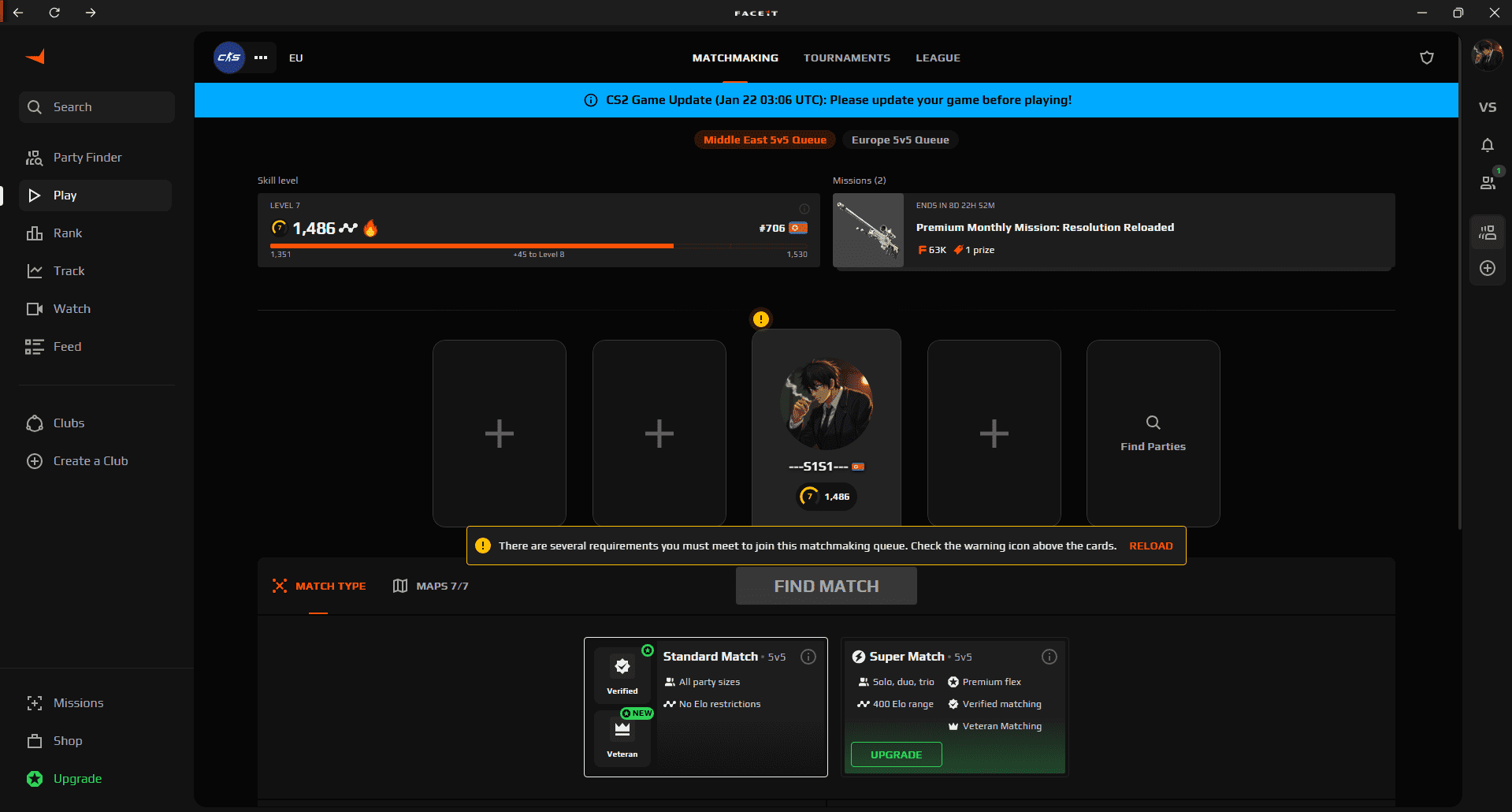Open the Rank section in the sidebar

click(67, 233)
